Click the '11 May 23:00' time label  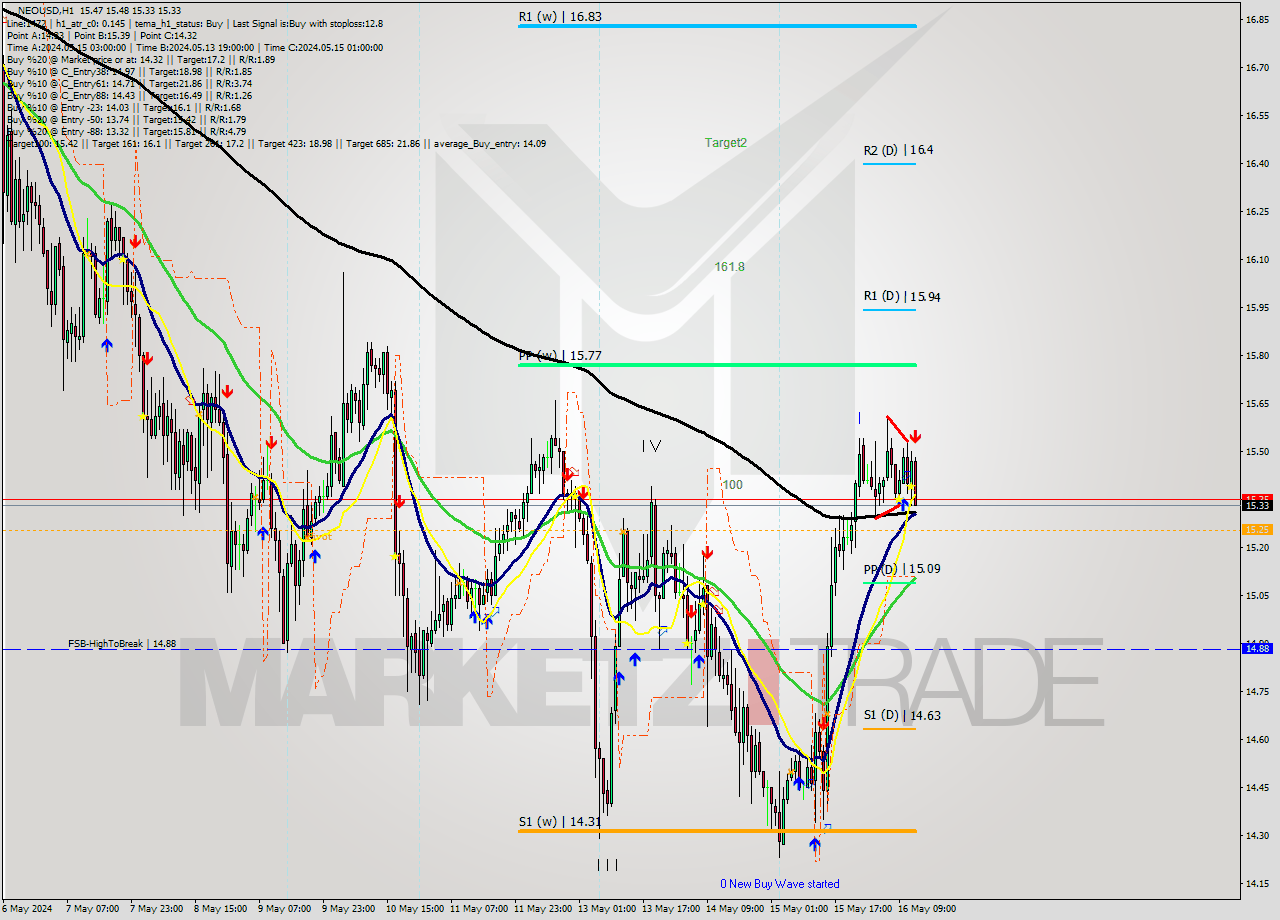541,909
